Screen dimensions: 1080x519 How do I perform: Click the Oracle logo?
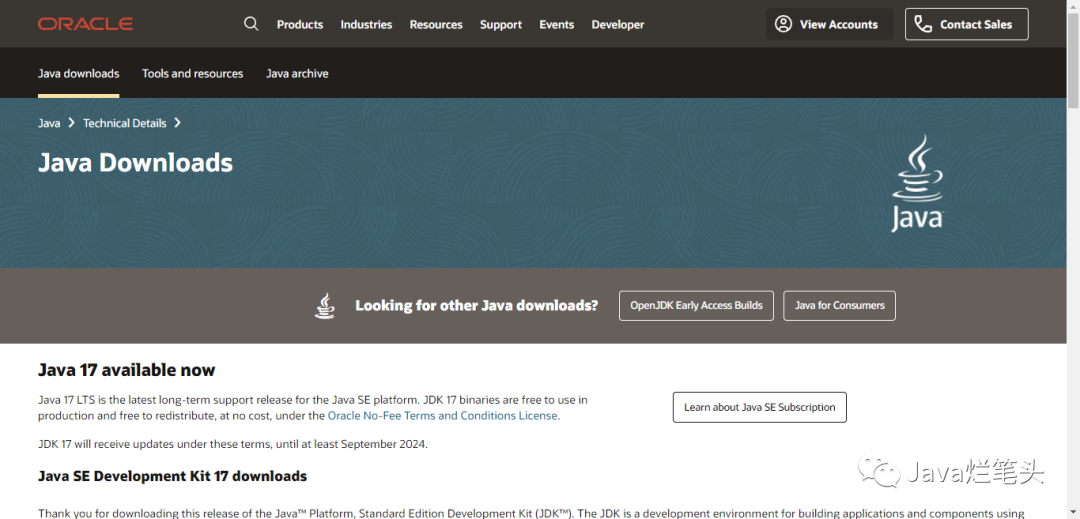tap(85, 24)
